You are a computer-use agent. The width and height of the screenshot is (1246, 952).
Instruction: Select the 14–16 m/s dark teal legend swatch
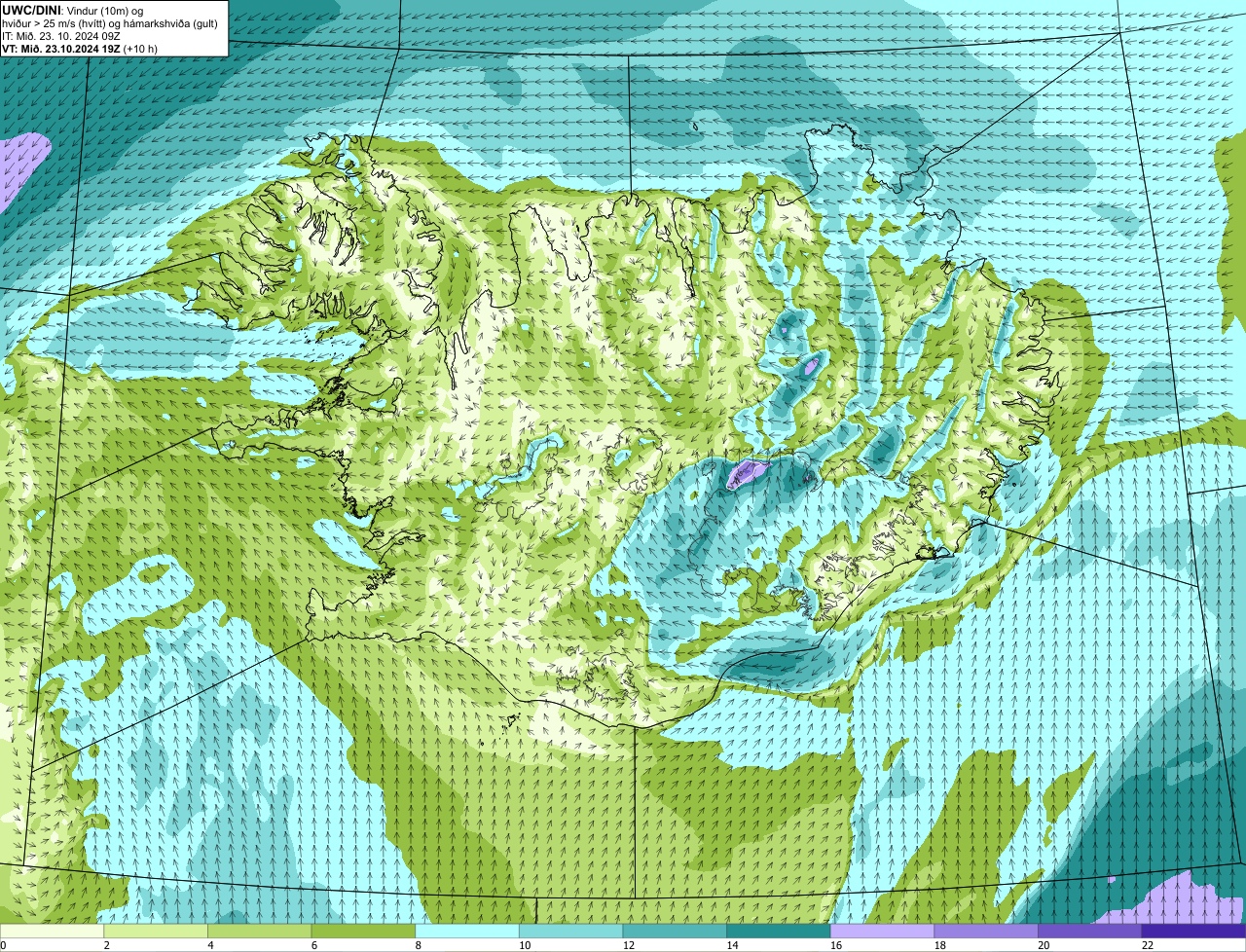pyautogui.click(x=779, y=931)
